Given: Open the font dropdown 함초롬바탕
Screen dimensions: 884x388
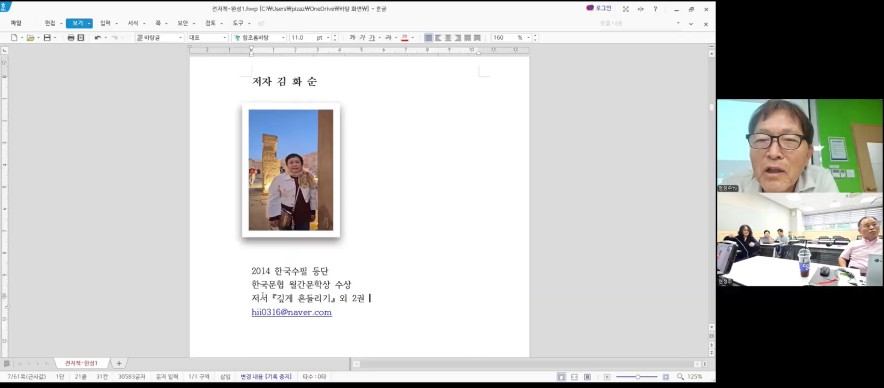Looking at the screenshot, I should click(259, 38).
